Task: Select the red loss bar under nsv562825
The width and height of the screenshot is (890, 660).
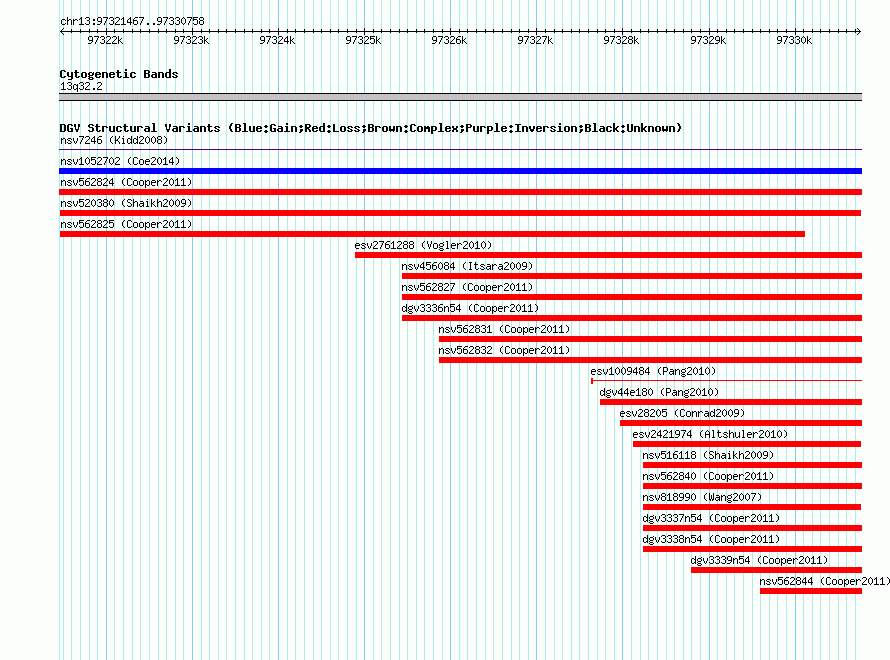Action: tap(432, 234)
